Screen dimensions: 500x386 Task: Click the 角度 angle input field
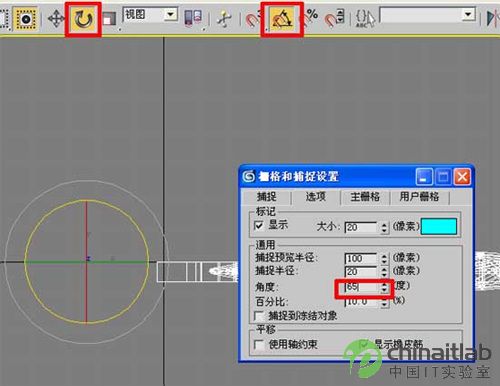coord(361,287)
